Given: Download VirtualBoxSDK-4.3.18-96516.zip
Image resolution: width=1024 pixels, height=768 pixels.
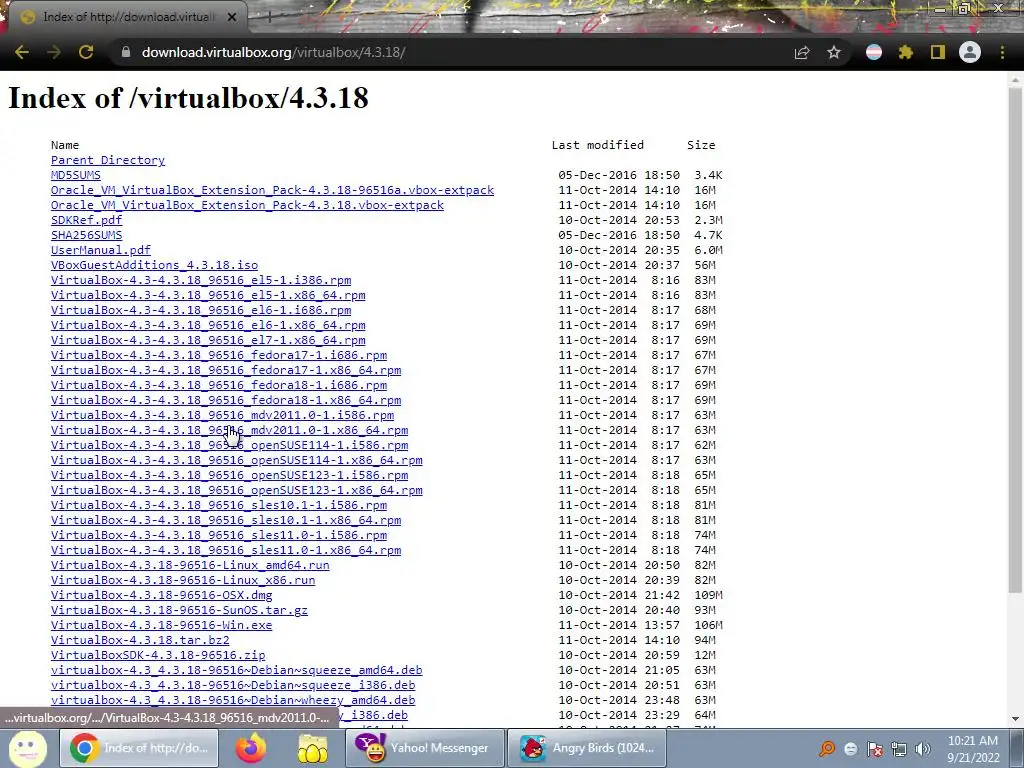Looking at the screenshot, I should coord(158,656).
